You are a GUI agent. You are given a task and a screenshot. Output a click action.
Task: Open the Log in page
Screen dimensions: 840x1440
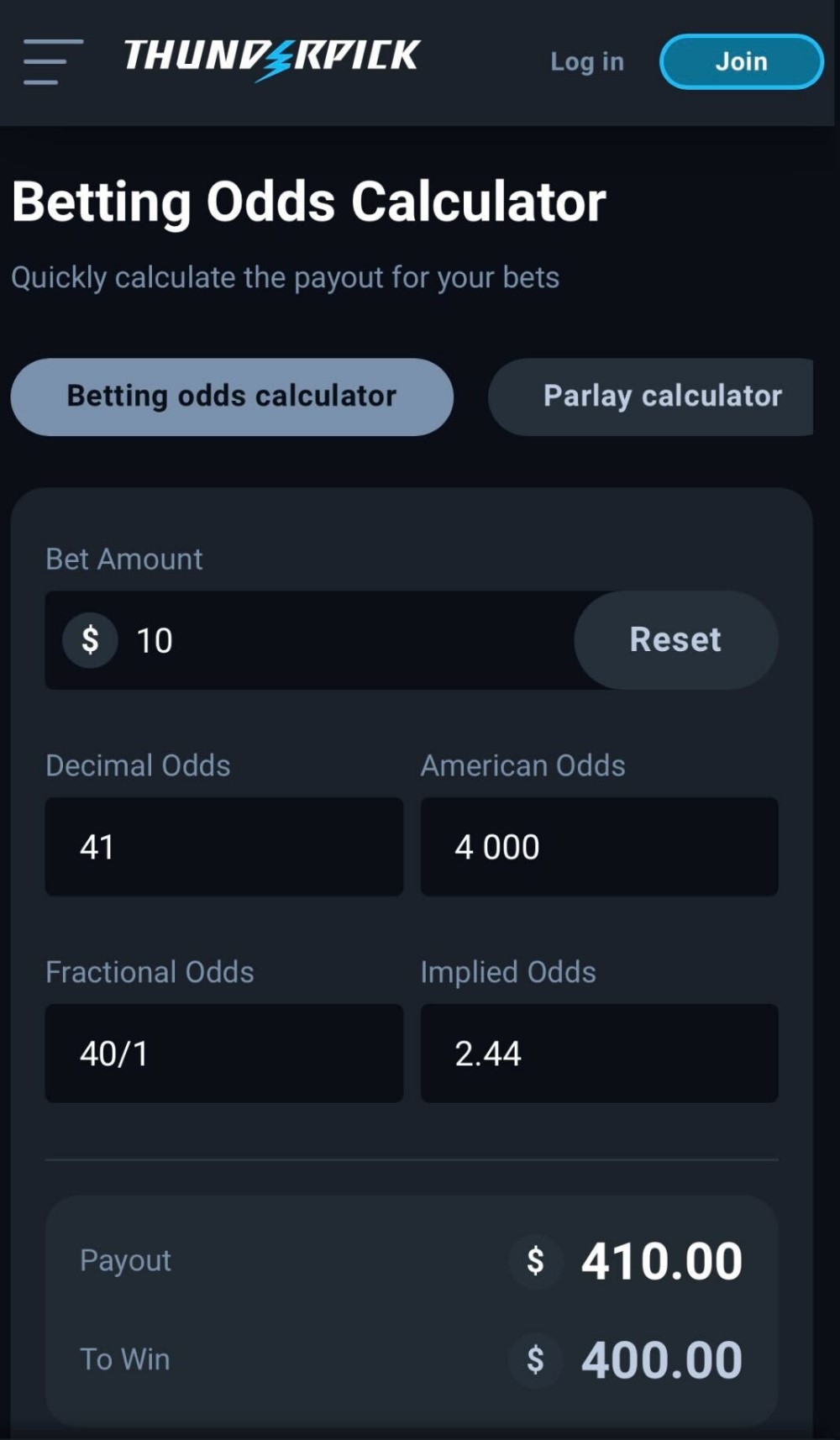[x=587, y=61]
